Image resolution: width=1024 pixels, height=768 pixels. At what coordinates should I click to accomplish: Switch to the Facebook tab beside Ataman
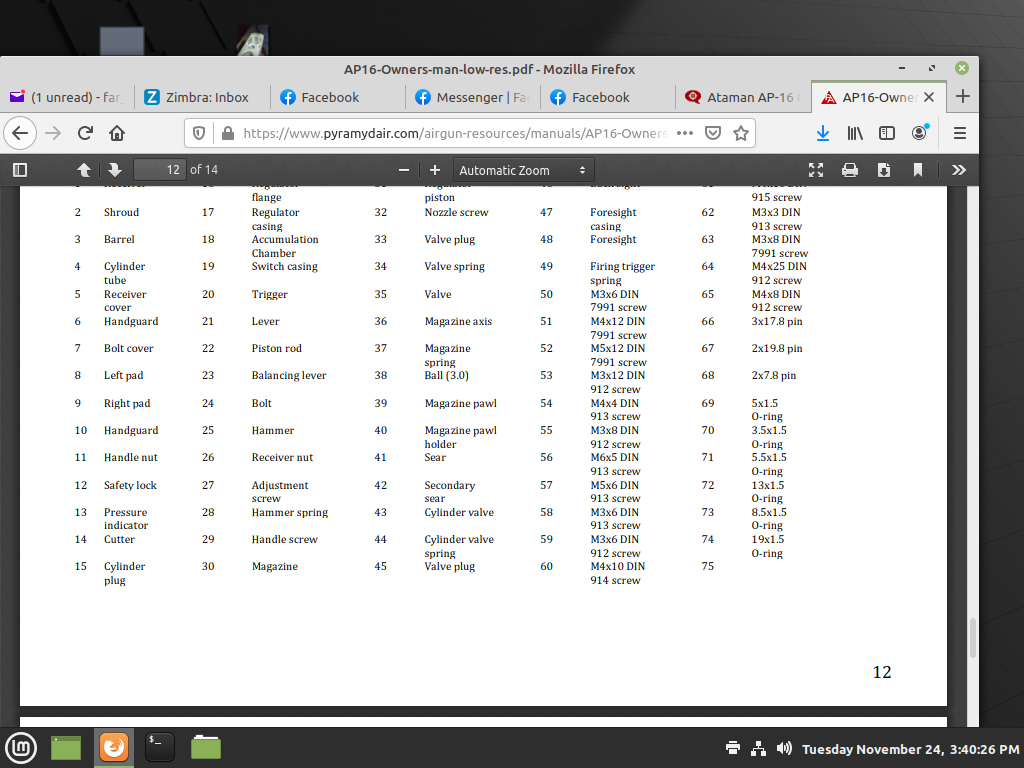click(x=608, y=97)
